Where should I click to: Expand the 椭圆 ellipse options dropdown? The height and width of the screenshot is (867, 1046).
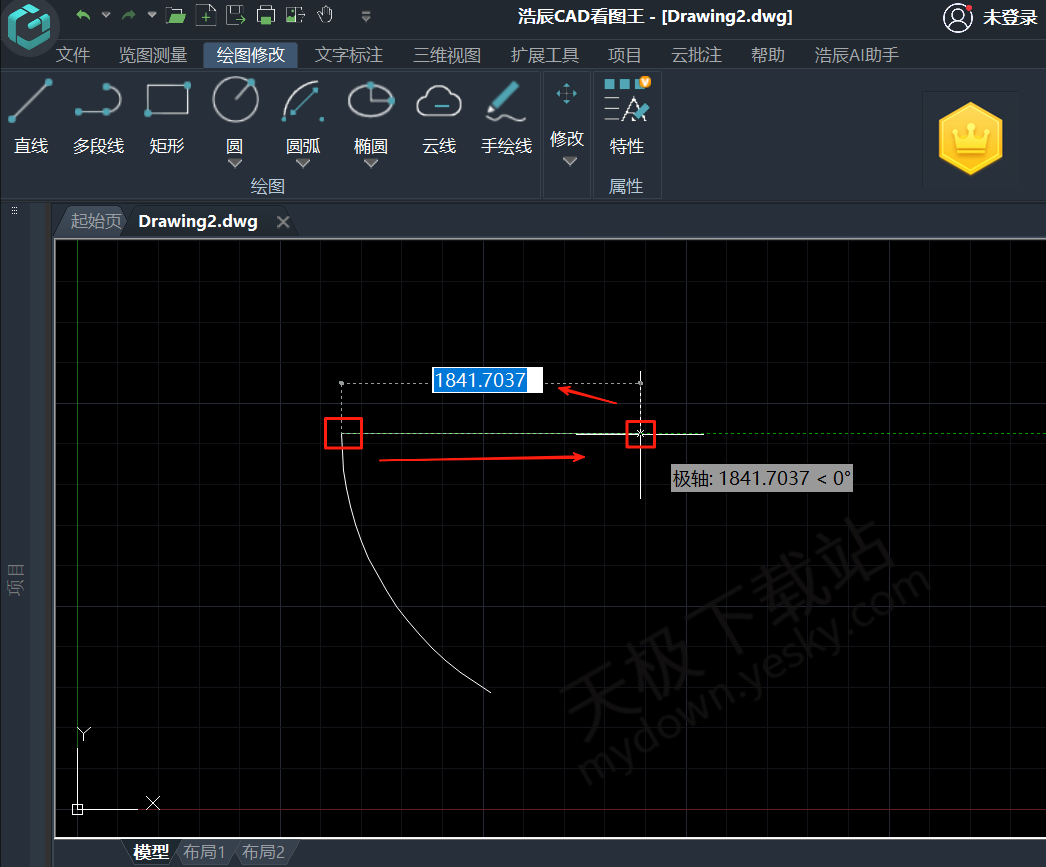pos(371,163)
